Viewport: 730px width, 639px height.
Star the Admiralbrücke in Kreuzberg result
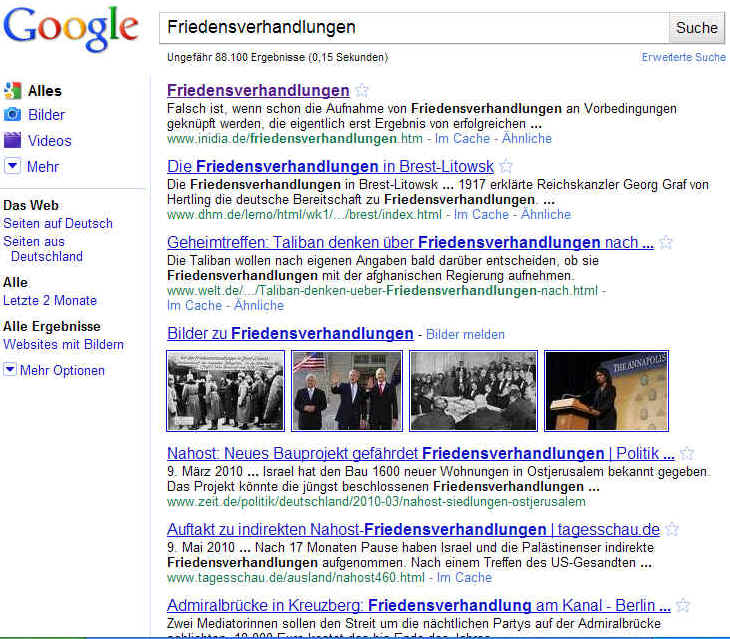683,605
